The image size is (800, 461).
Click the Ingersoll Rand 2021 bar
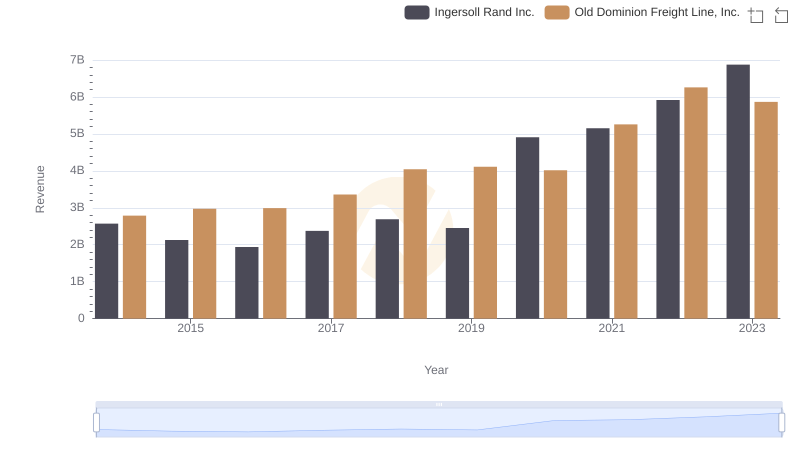point(597,223)
